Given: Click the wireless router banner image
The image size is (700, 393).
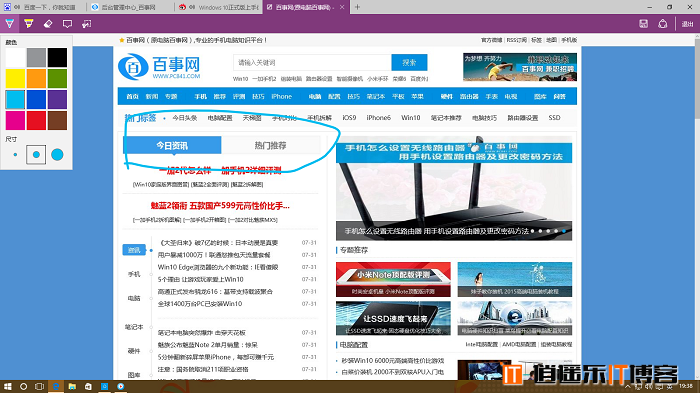Looking at the screenshot, I should pos(454,188).
